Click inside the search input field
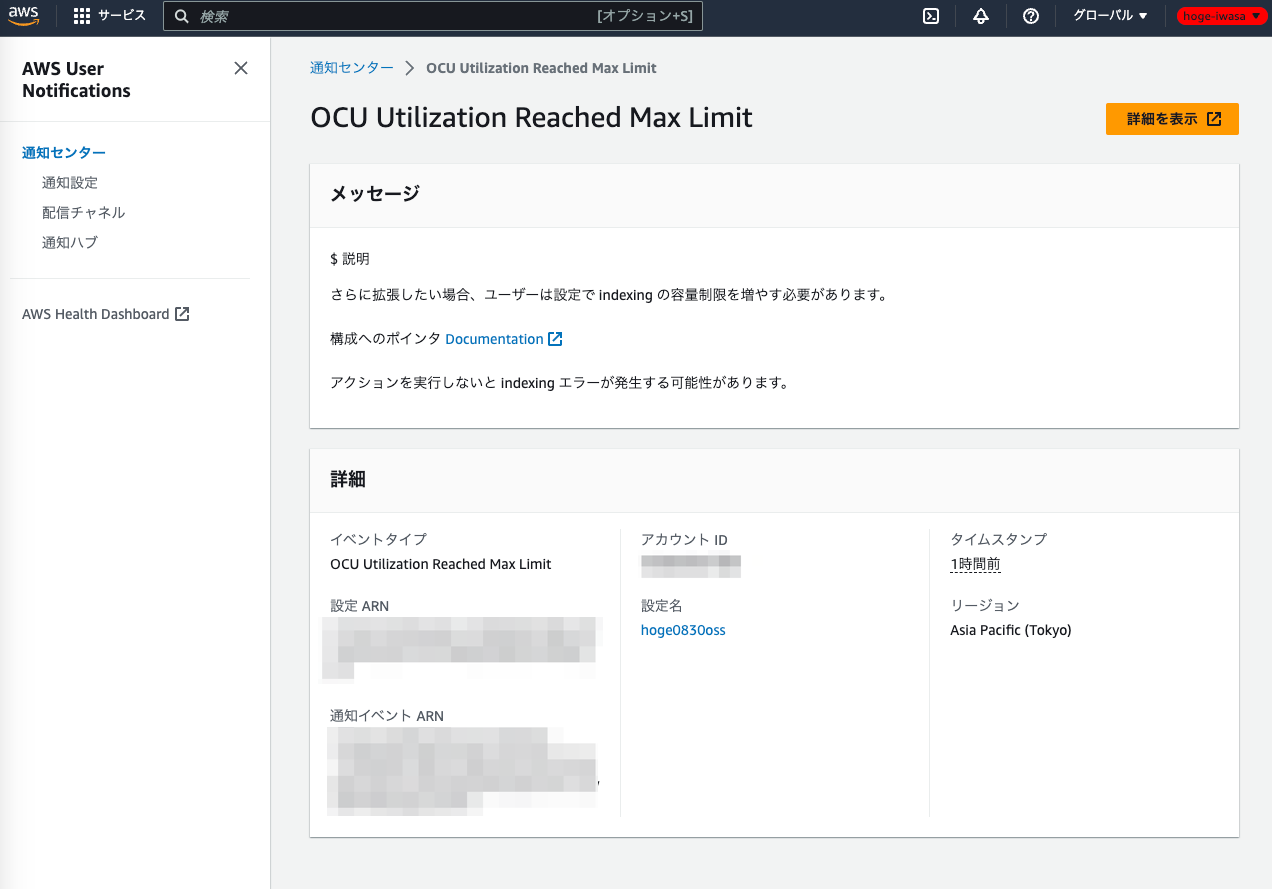This screenshot has height=889, width=1272. (430, 16)
